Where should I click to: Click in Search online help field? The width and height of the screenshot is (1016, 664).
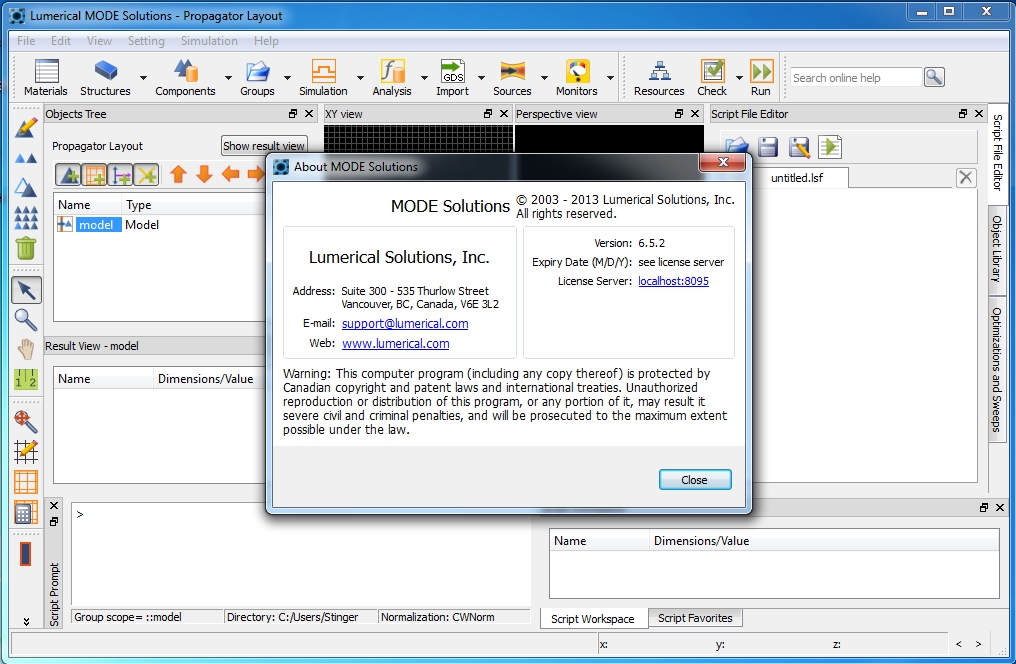855,78
